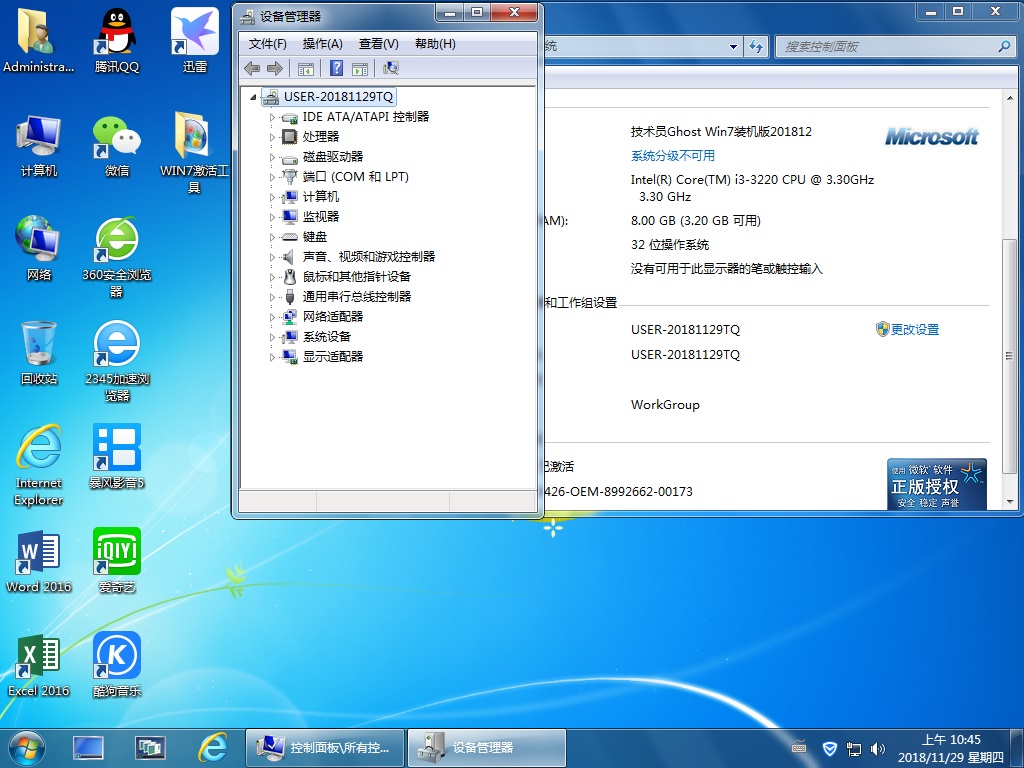This screenshot has height=768, width=1024.
Task: Click the Back arrow in Device Manager toolbar
Action: pyautogui.click(x=251, y=68)
